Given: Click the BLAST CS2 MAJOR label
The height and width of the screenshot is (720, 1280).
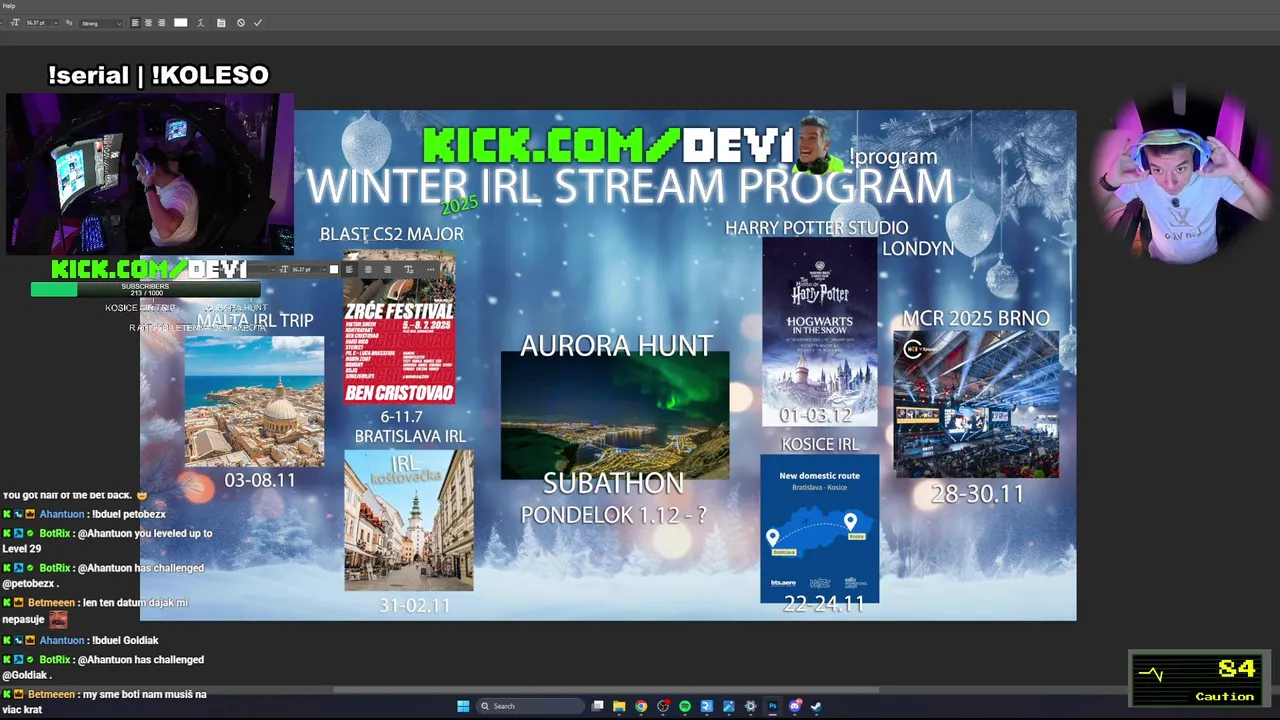Looking at the screenshot, I should point(391,234).
